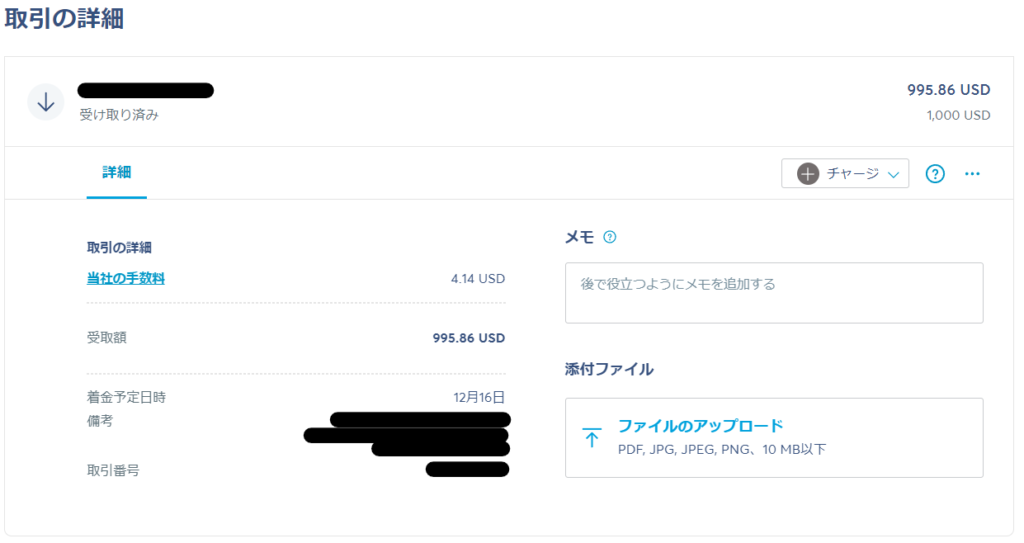Image resolution: width=1024 pixels, height=543 pixels.
Task: Expand the チャージ dropdown chevron
Action: [x=893, y=175]
